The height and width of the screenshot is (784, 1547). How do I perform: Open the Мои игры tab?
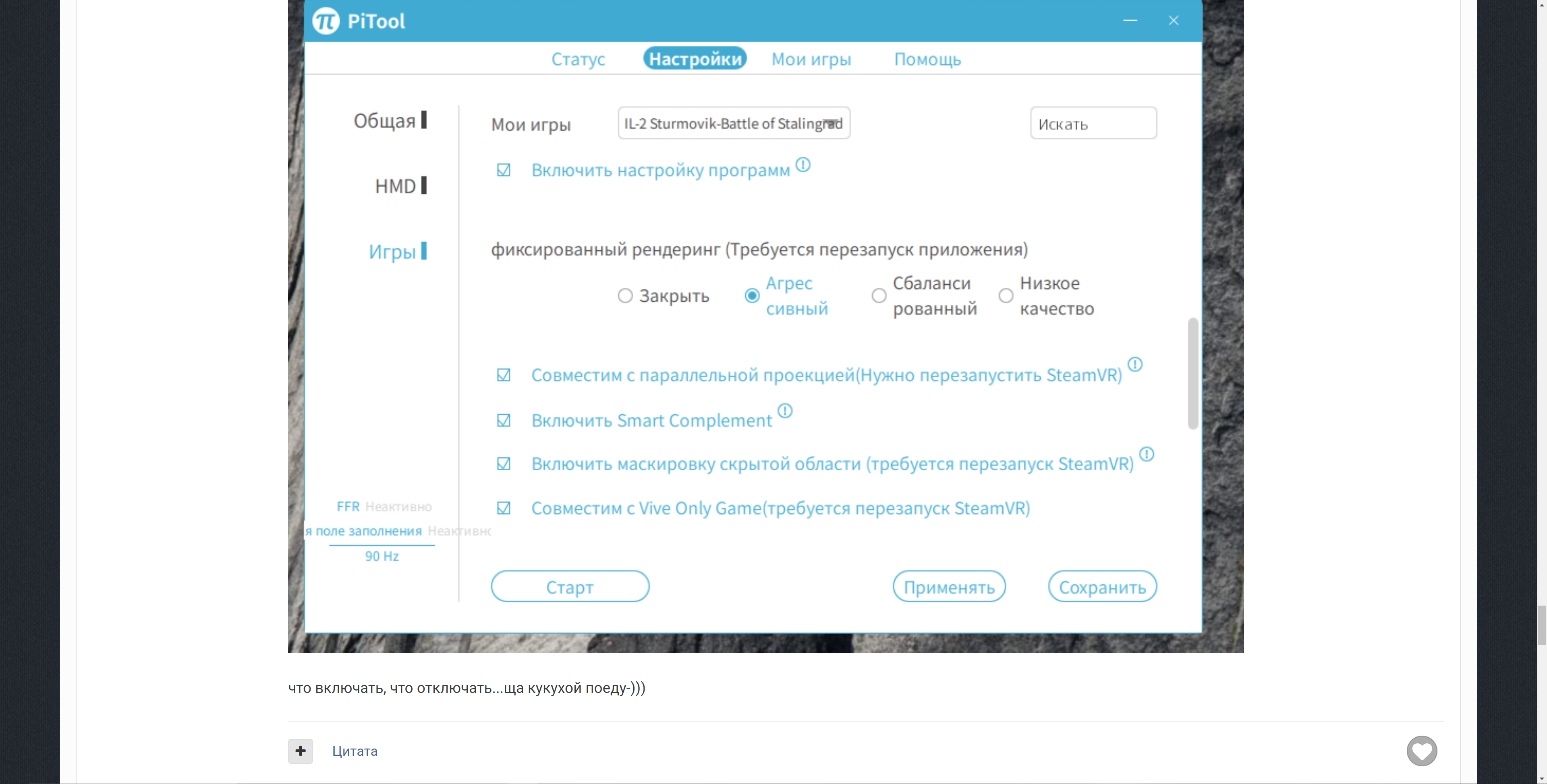pos(811,59)
